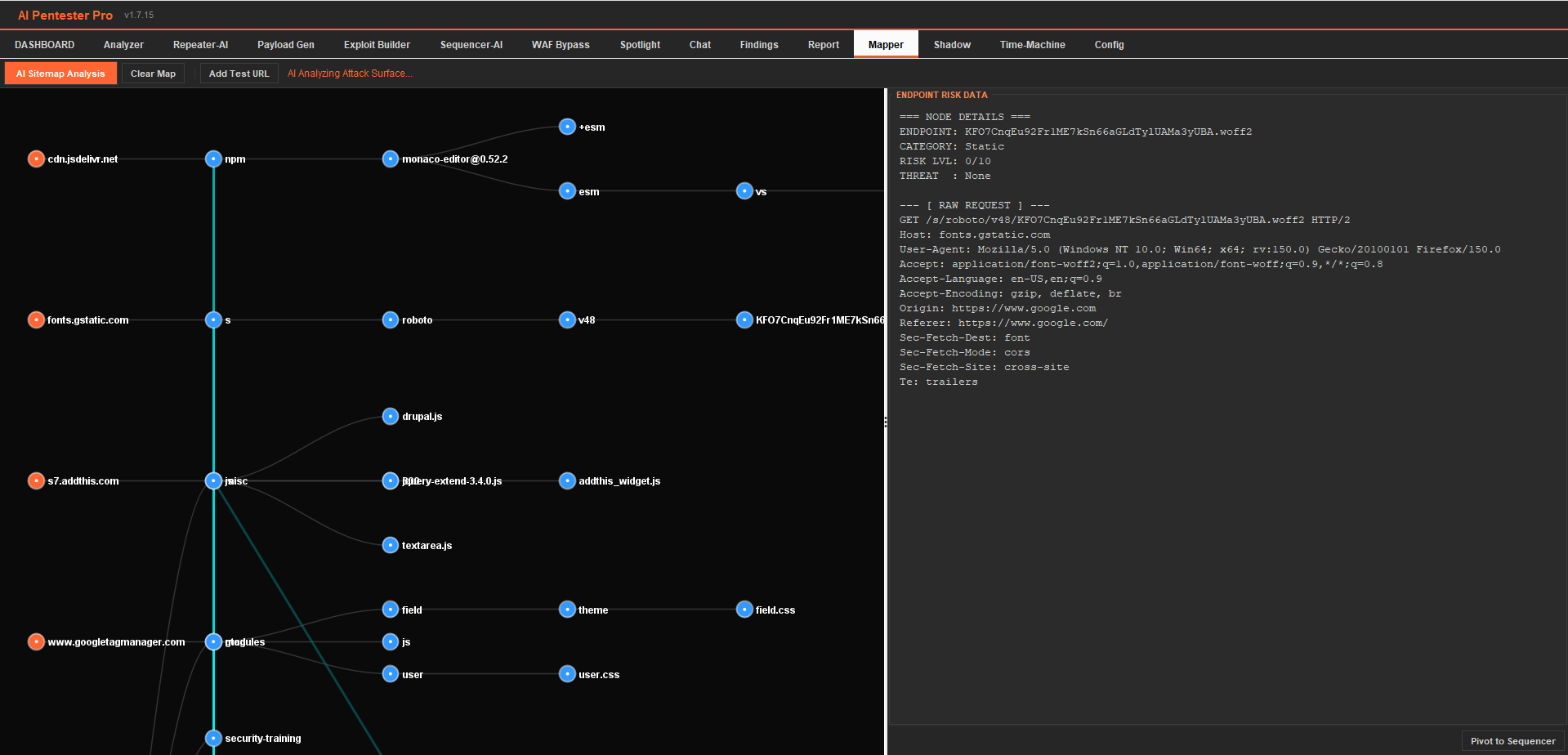Go to the Config tab
This screenshot has height=755, width=1568.
1109,45
